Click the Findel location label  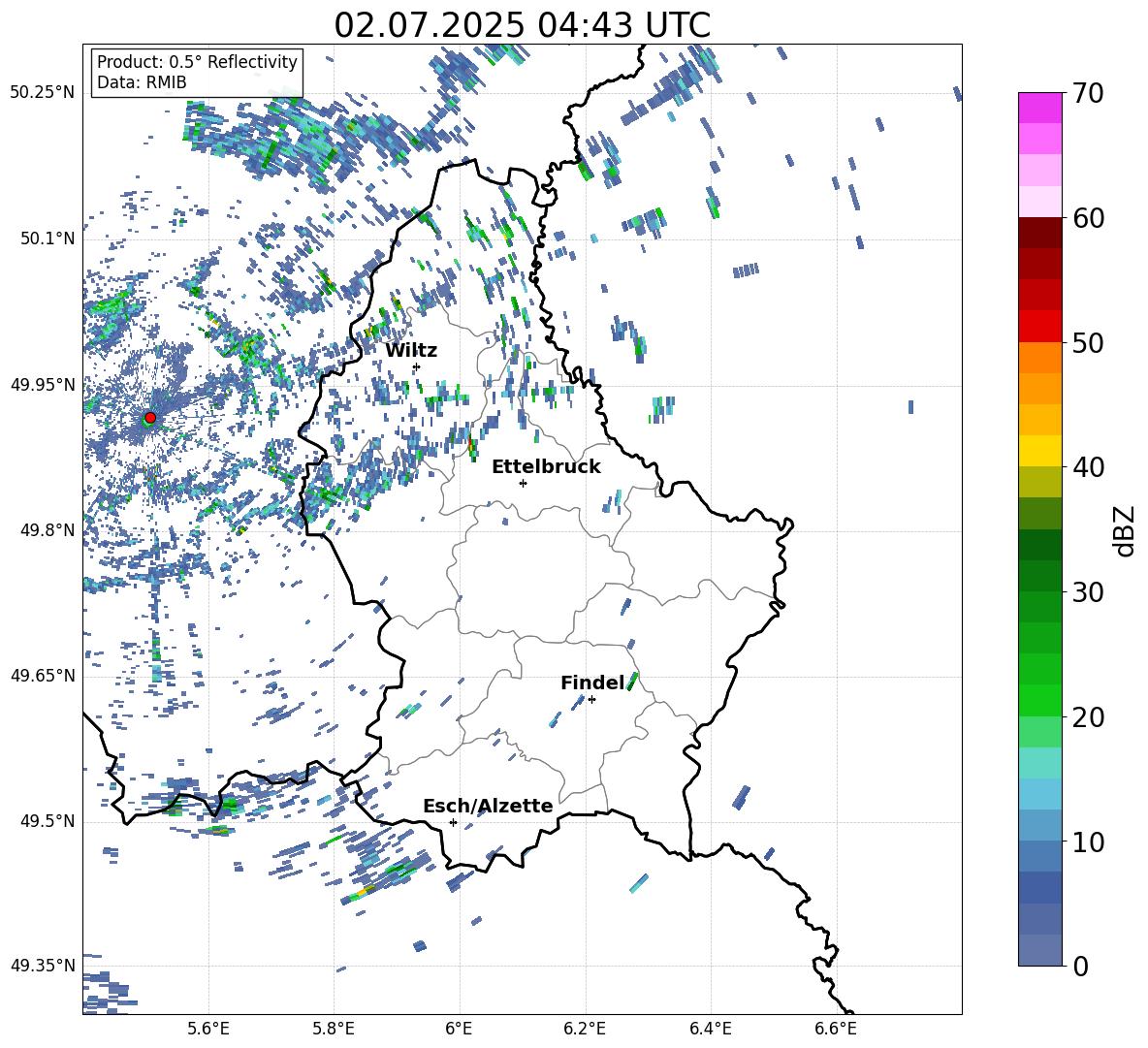(x=592, y=683)
